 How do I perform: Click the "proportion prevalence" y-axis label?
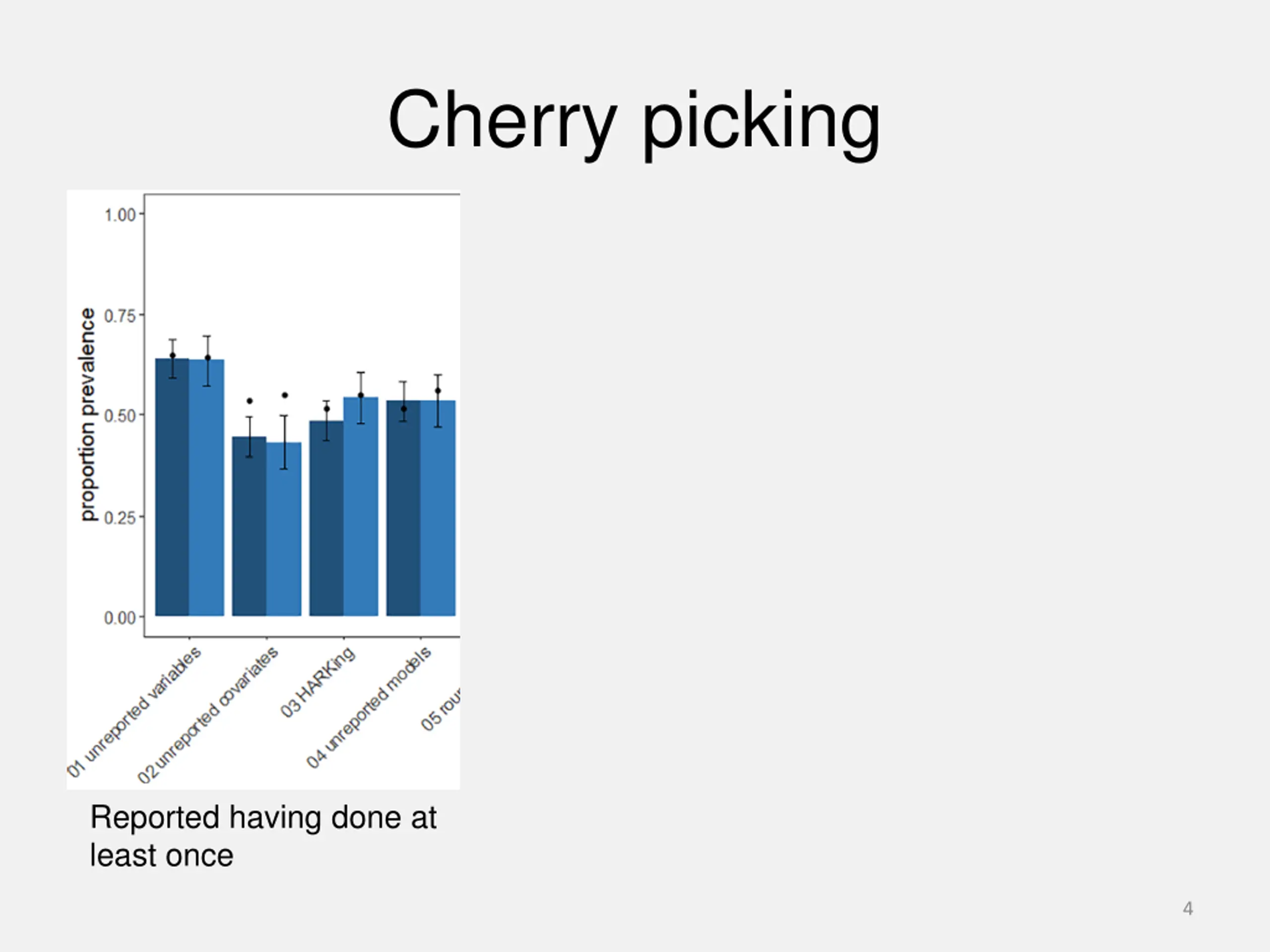[87, 415]
